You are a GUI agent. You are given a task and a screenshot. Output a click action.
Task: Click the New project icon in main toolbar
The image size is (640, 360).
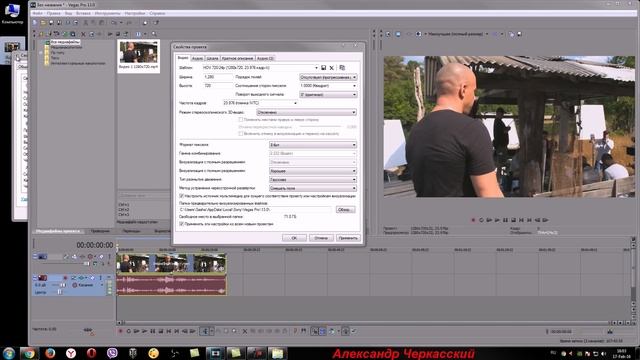click(x=35, y=23)
